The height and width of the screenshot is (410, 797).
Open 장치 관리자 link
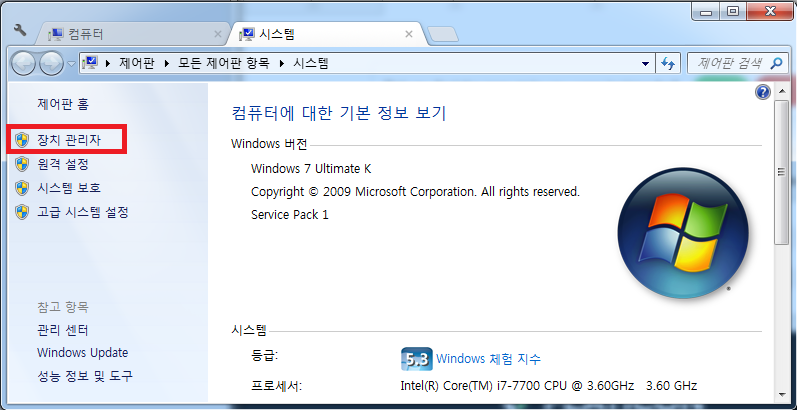point(68,139)
